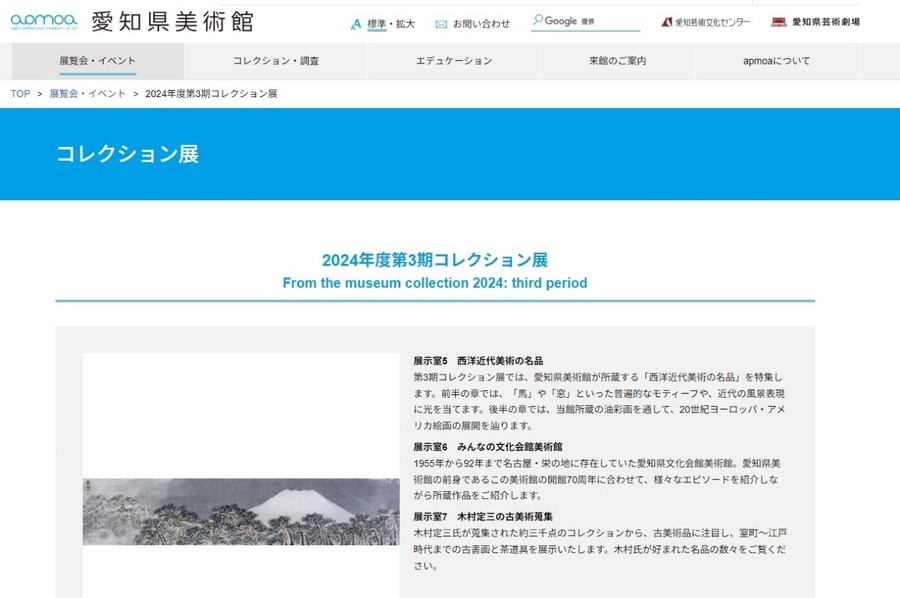Click the 愛知芸術文化センター triangle logo icon
Image resolution: width=900 pixels, height=598 pixels.
coord(667,21)
